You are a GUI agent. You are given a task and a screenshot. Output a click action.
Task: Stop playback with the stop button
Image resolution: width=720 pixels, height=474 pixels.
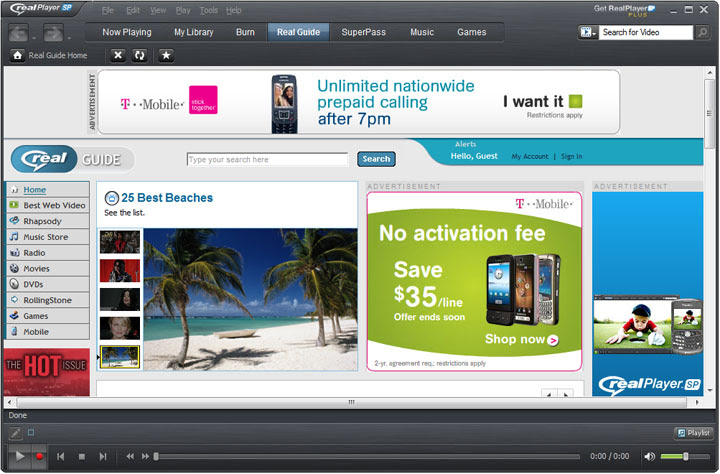(x=82, y=457)
